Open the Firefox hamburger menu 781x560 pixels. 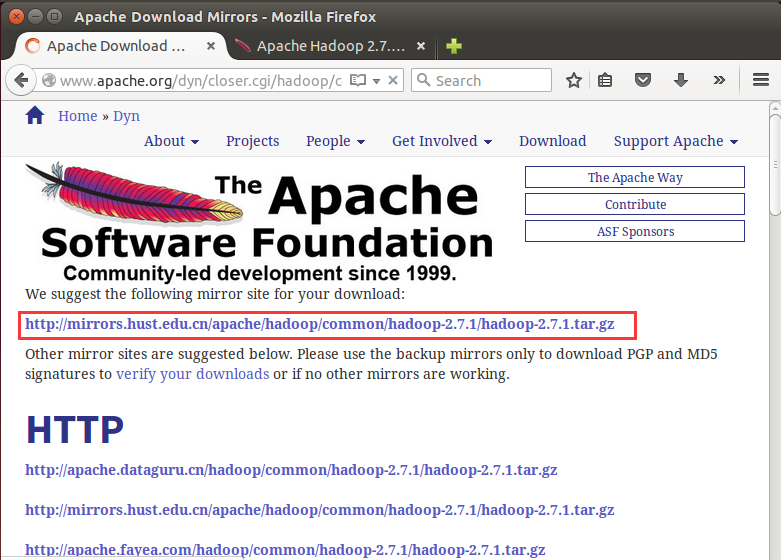(761, 80)
